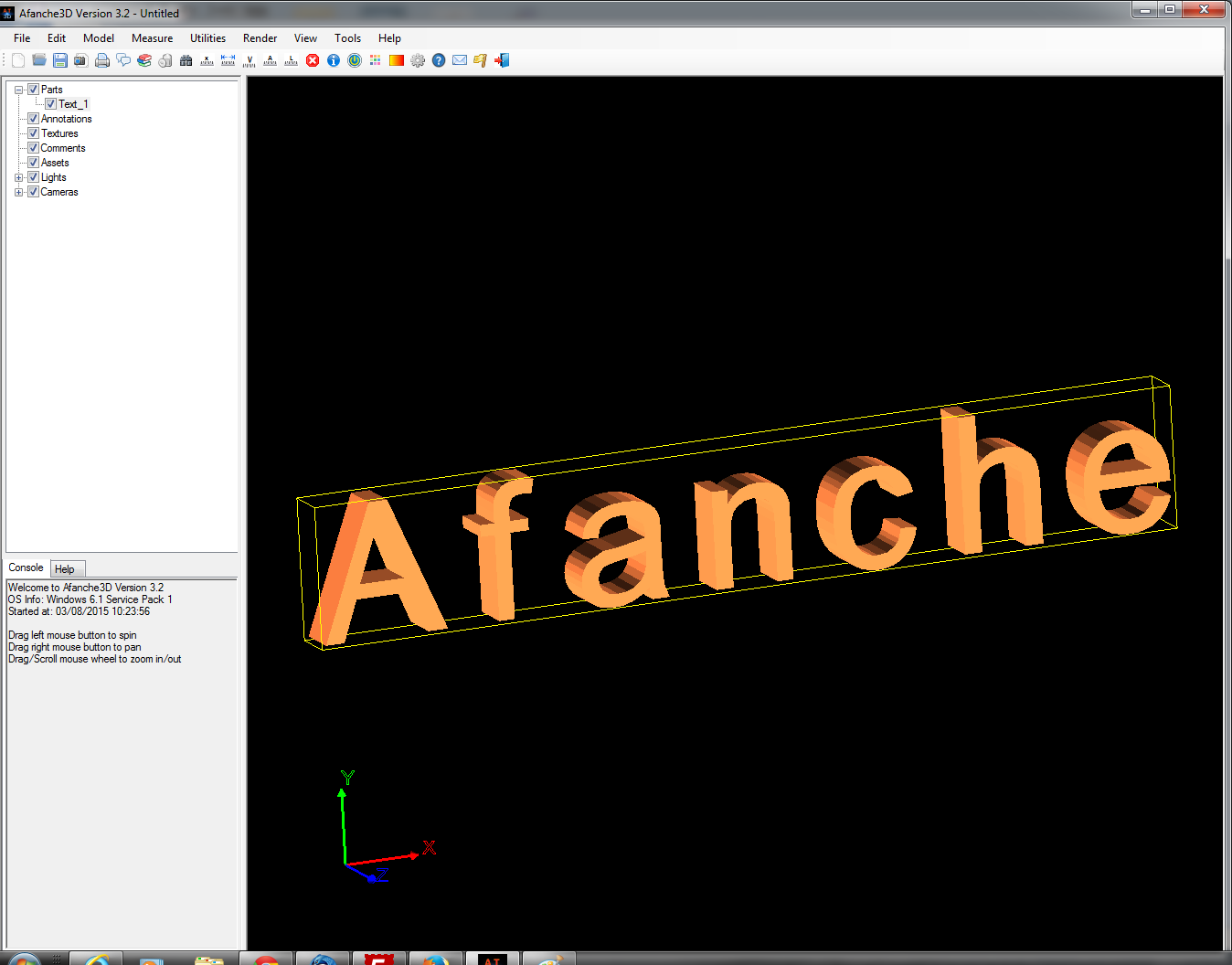Expand the Cameras tree node

[x=18, y=192]
